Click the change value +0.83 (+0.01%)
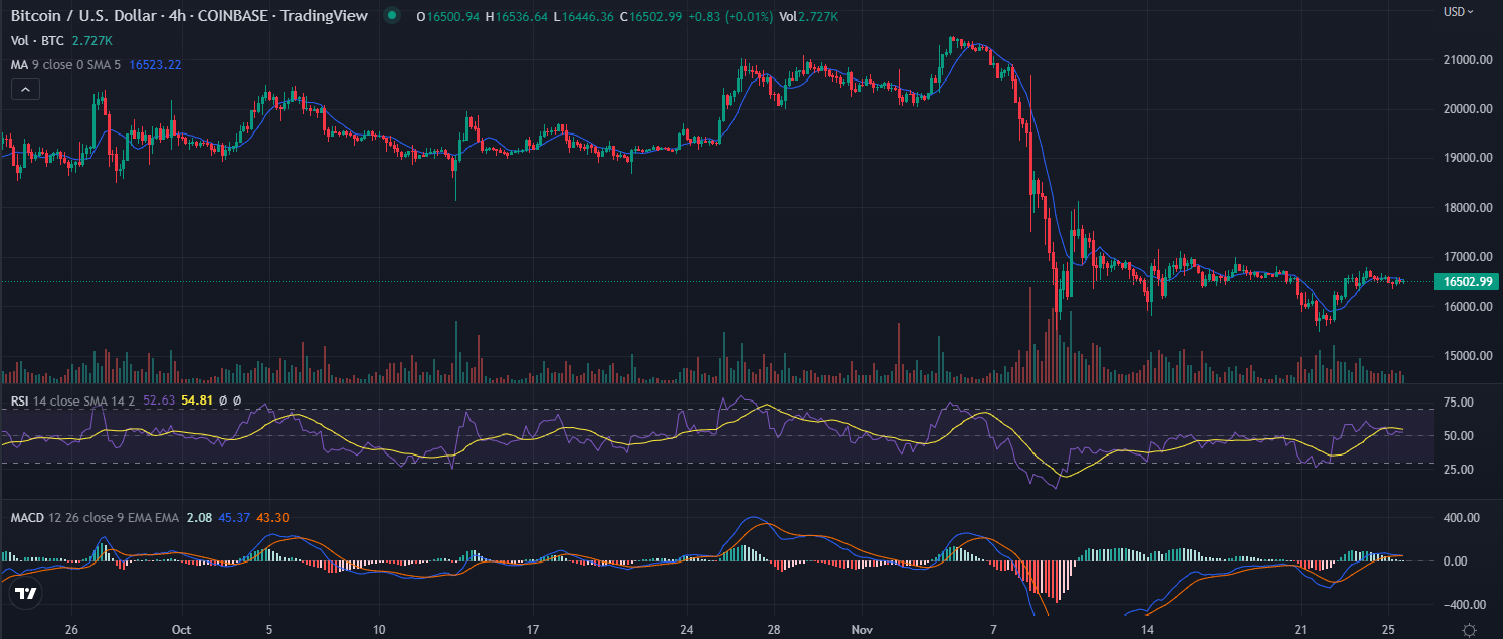The height and width of the screenshot is (639, 1503). coord(729,17)
